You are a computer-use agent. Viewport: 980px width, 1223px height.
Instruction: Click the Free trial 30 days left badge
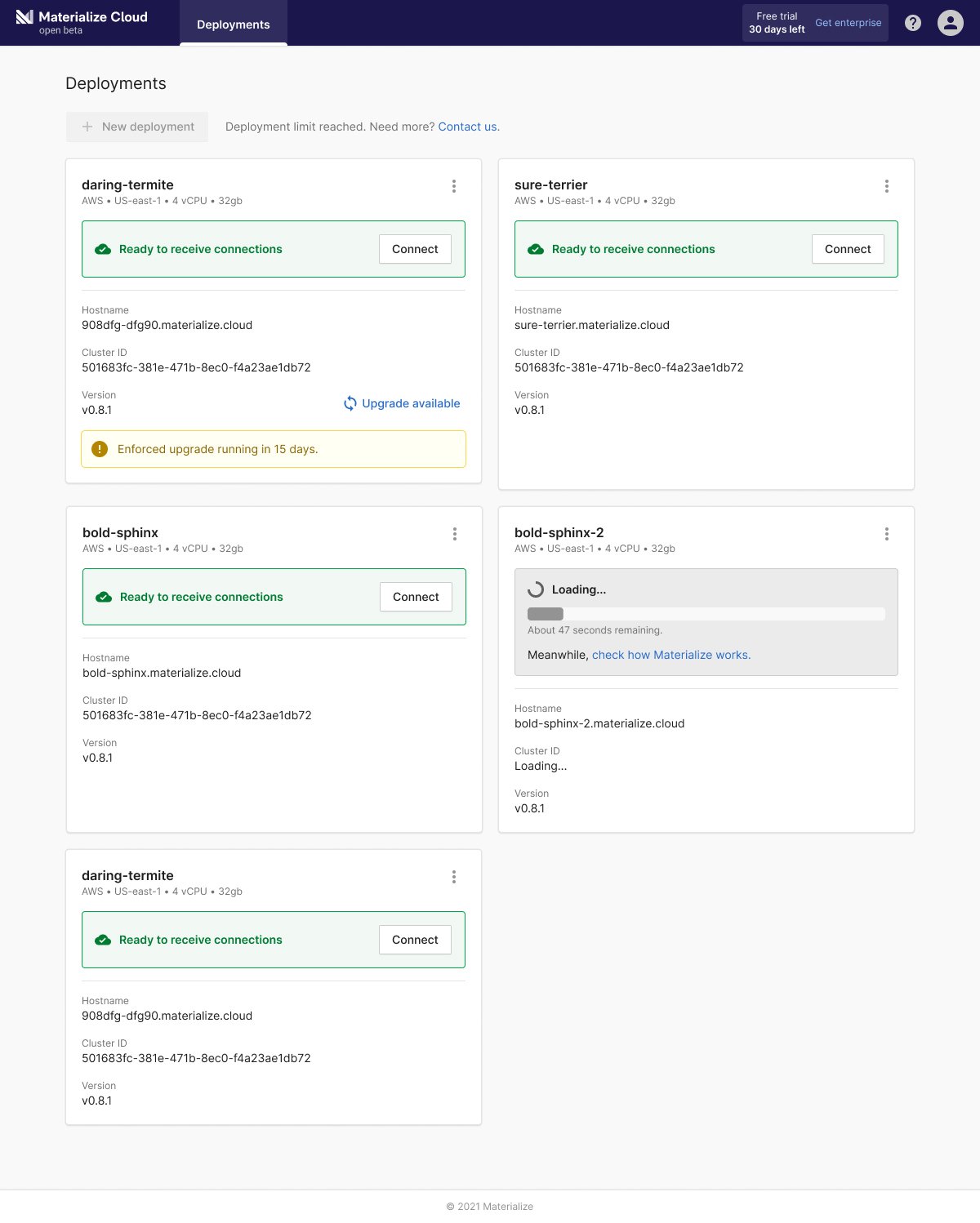[777, 23]
